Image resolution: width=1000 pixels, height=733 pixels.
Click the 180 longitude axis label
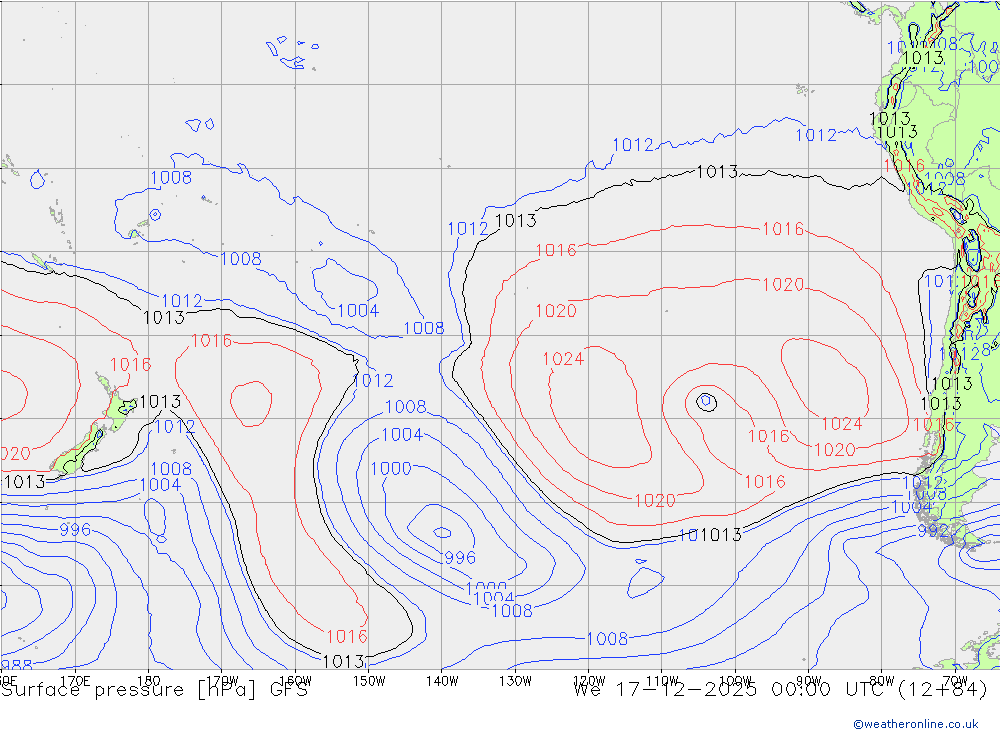tap(149, 681)
